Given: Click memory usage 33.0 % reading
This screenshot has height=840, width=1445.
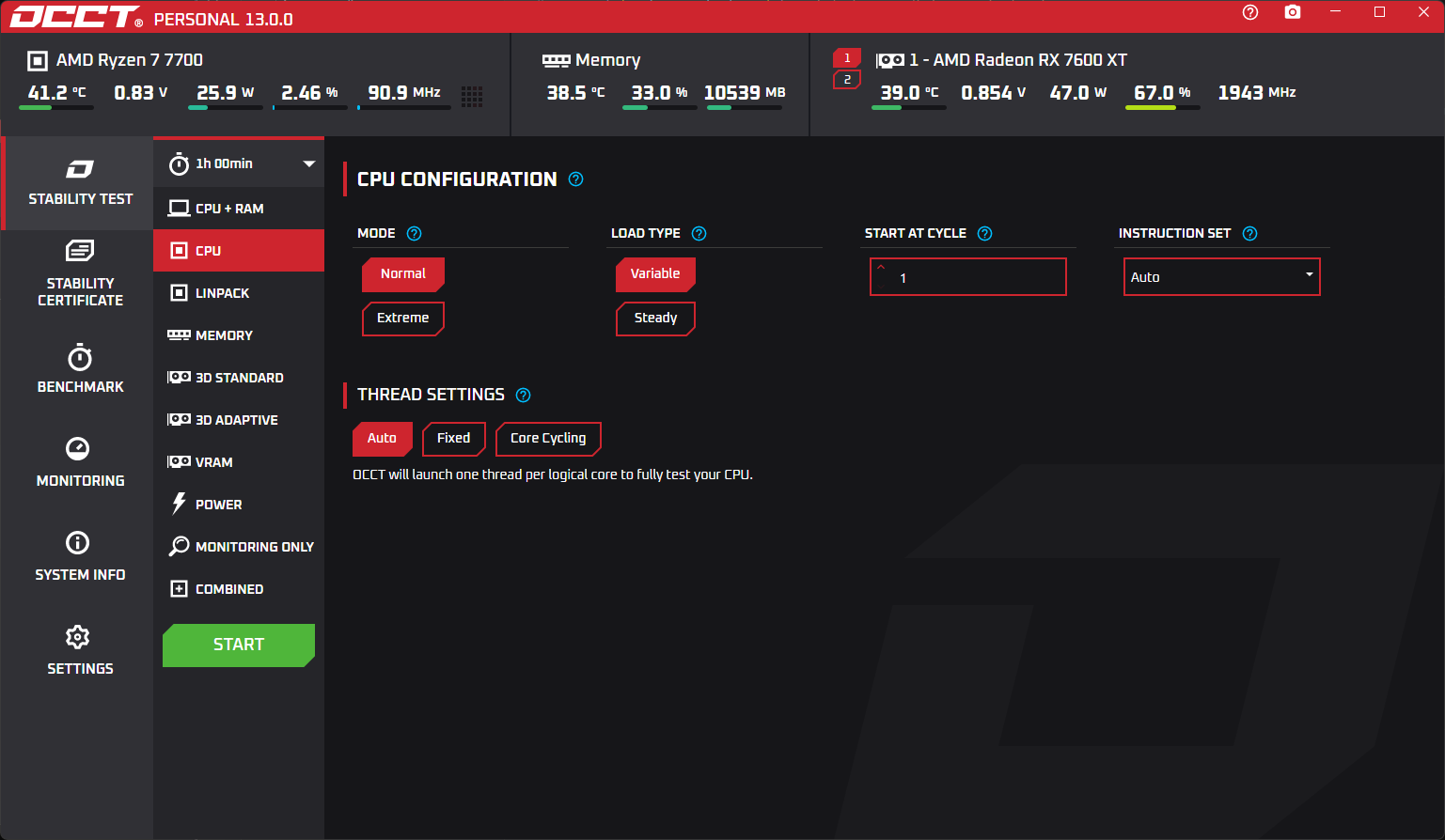Looking at the screenshot, I should pos(659,93).
